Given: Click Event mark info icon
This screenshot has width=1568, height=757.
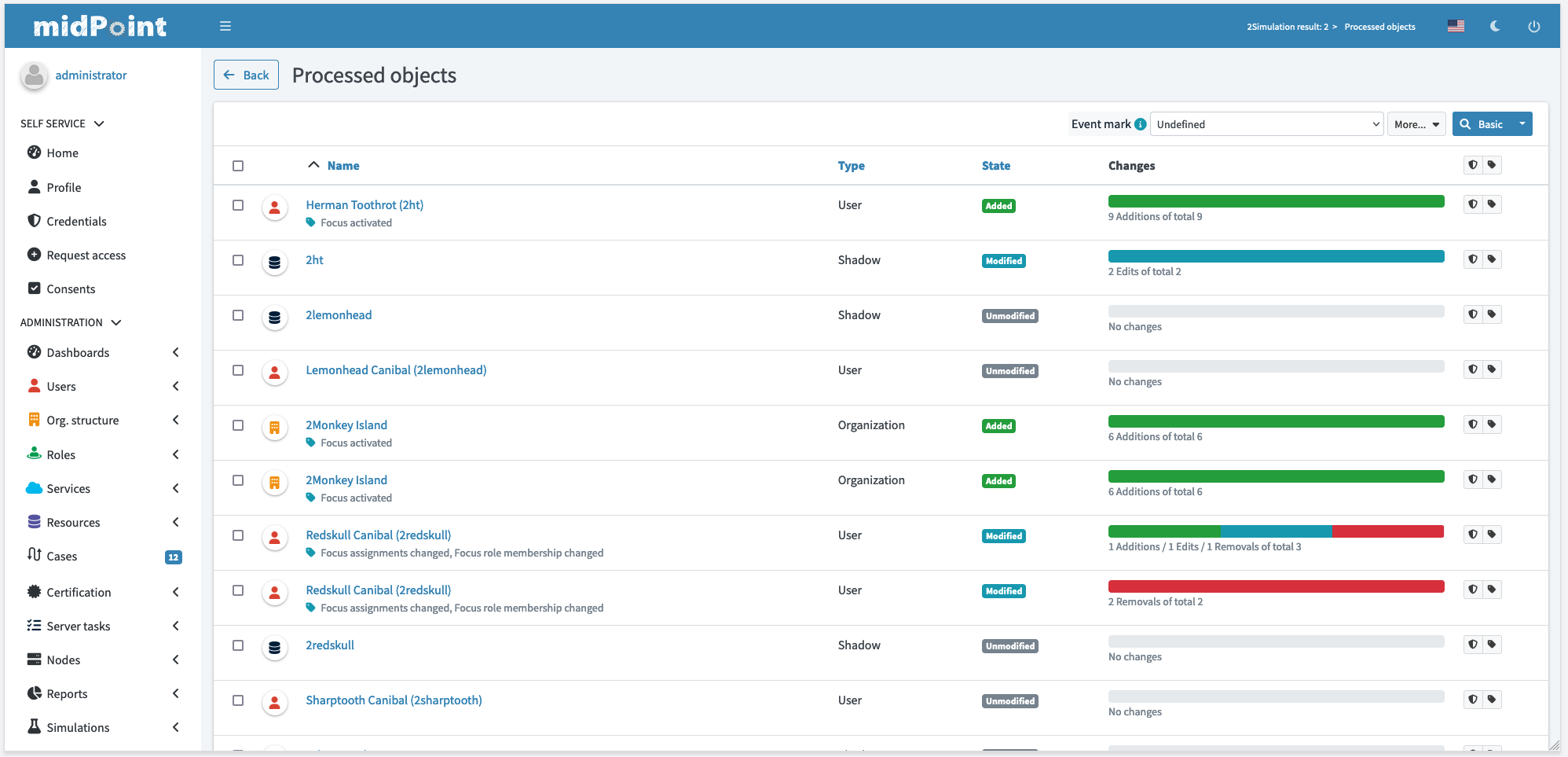Looking at the screenshot, I should coord(1141,124).
